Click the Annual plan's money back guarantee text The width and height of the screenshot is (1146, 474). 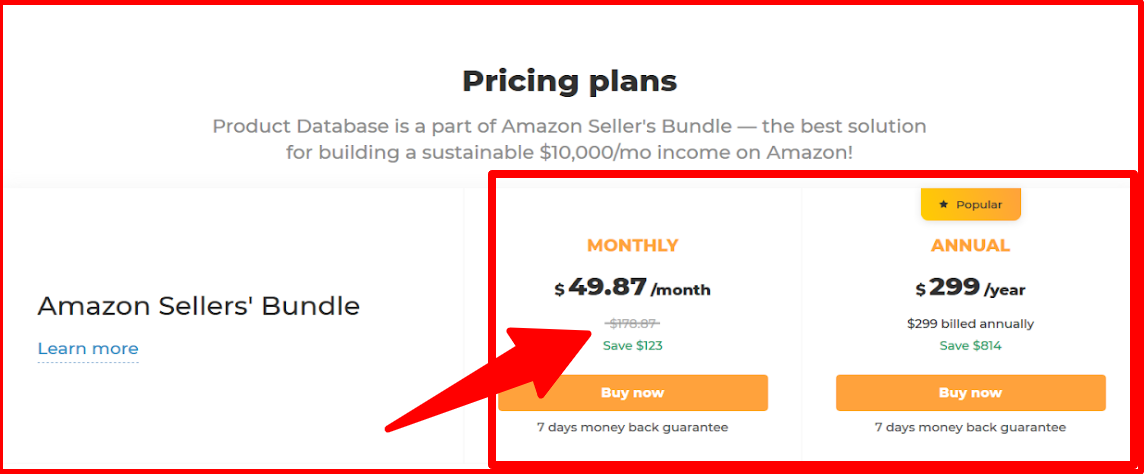point(970,428)
